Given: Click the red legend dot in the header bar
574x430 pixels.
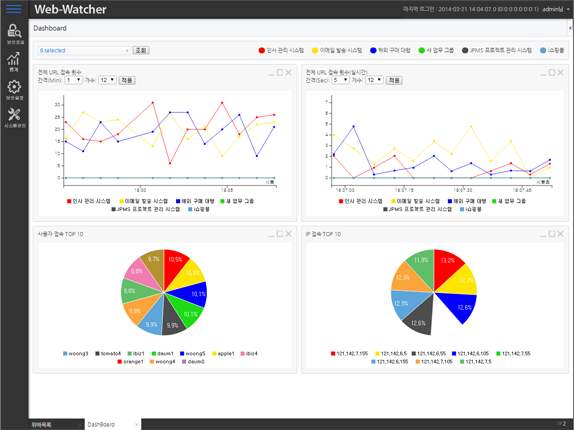Looking at the screenshot, I should click(x=261, y=51).
